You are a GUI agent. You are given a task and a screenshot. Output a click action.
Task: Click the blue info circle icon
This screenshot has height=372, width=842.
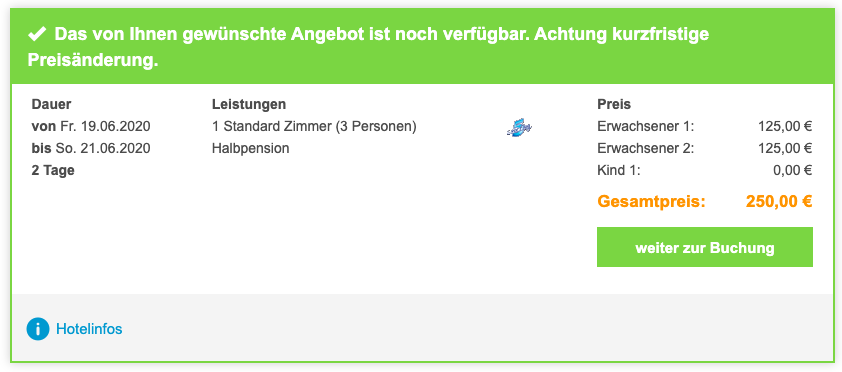tap(38, 329)
